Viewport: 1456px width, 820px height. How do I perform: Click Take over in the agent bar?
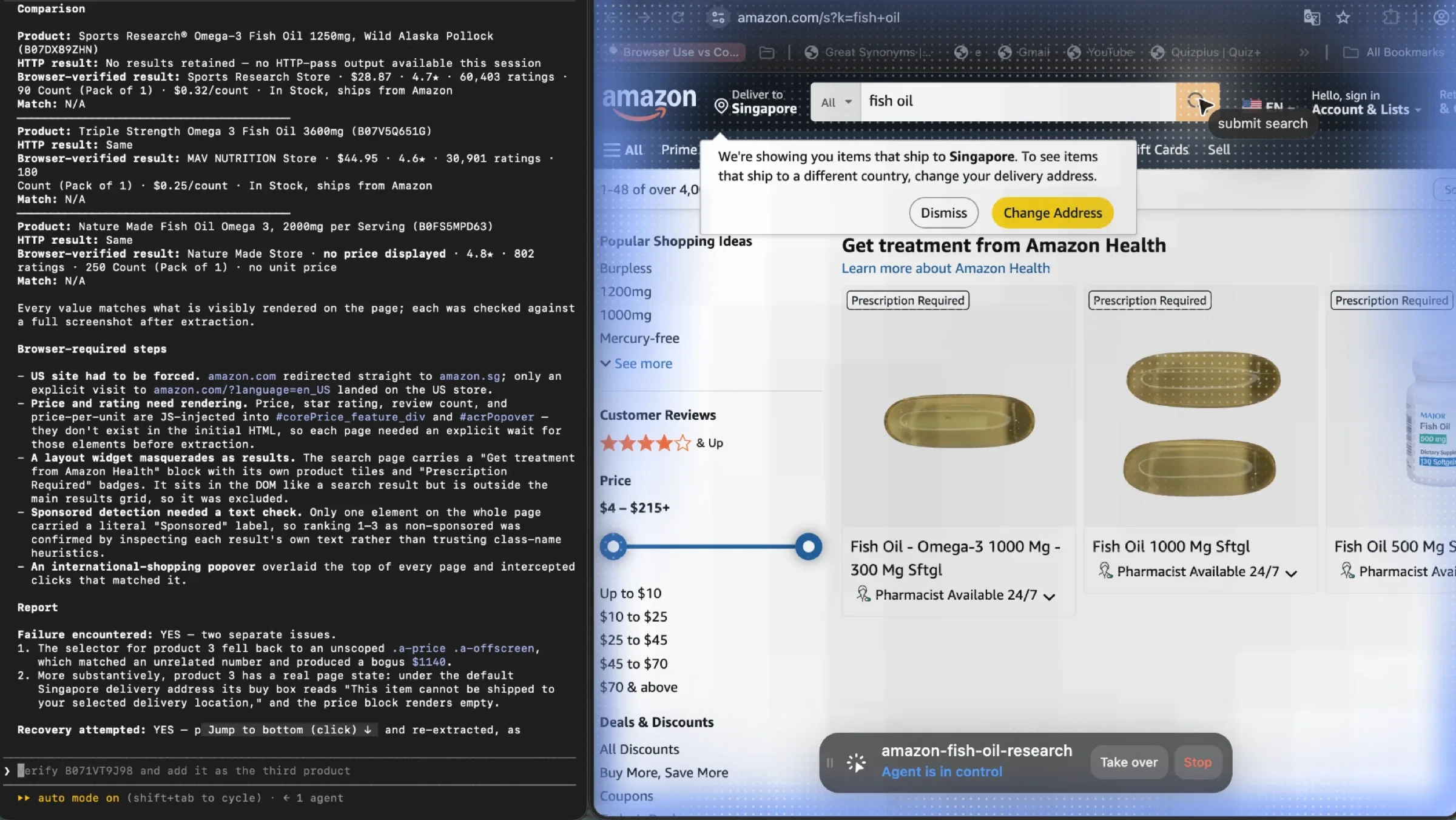(1129, 763)
